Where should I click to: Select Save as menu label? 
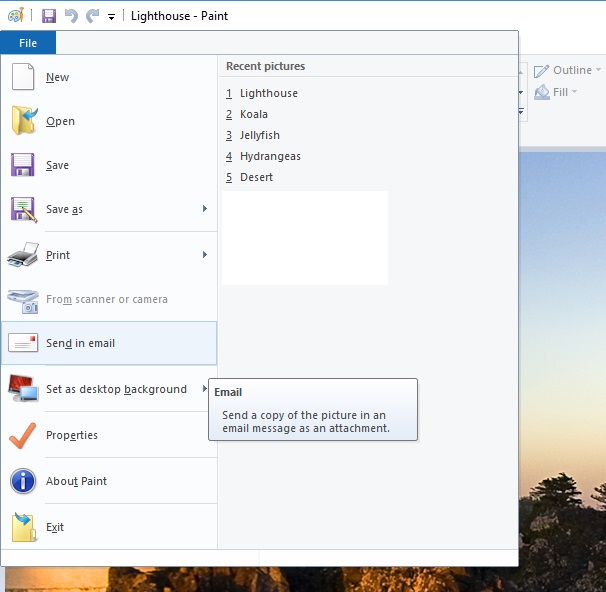[64, 209]
